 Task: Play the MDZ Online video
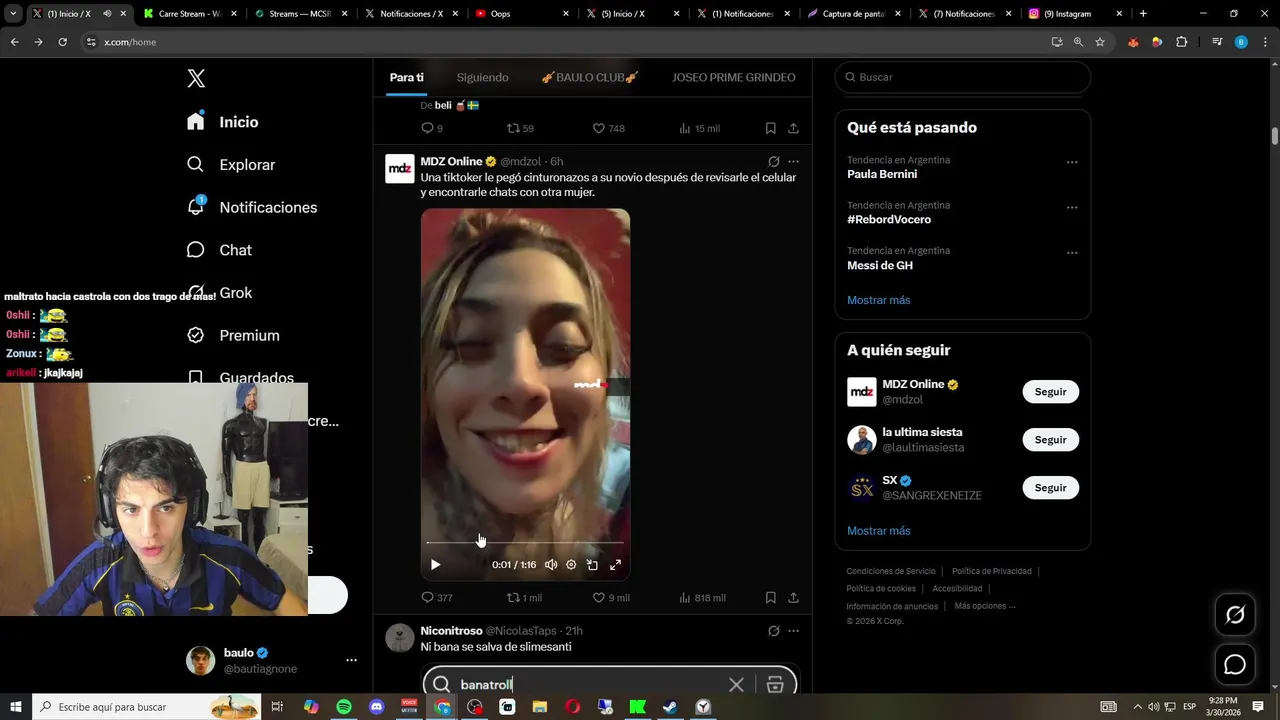pos(435,565)
